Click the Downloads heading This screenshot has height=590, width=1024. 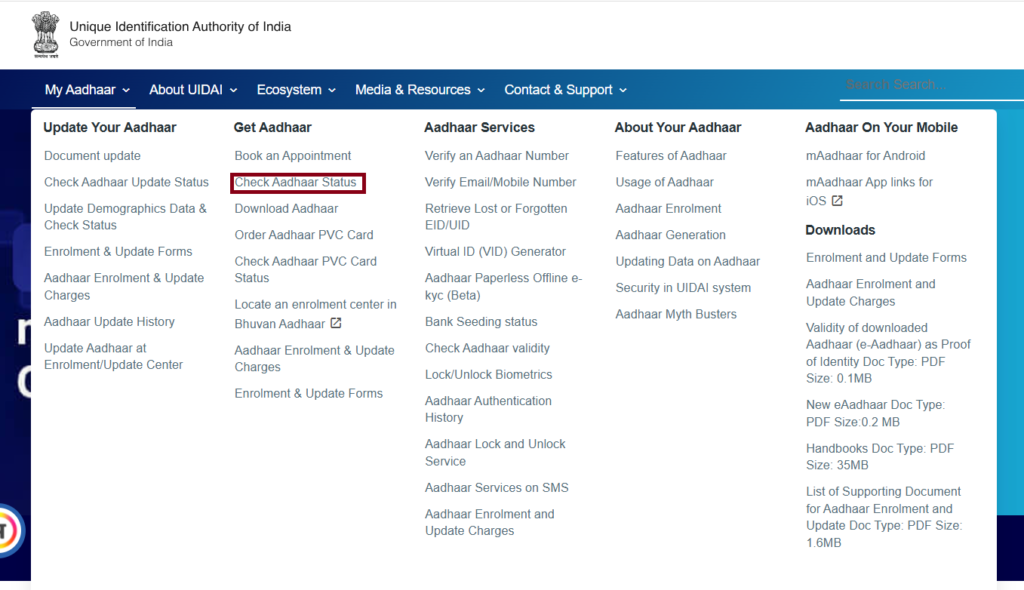(x=840, y=230)
